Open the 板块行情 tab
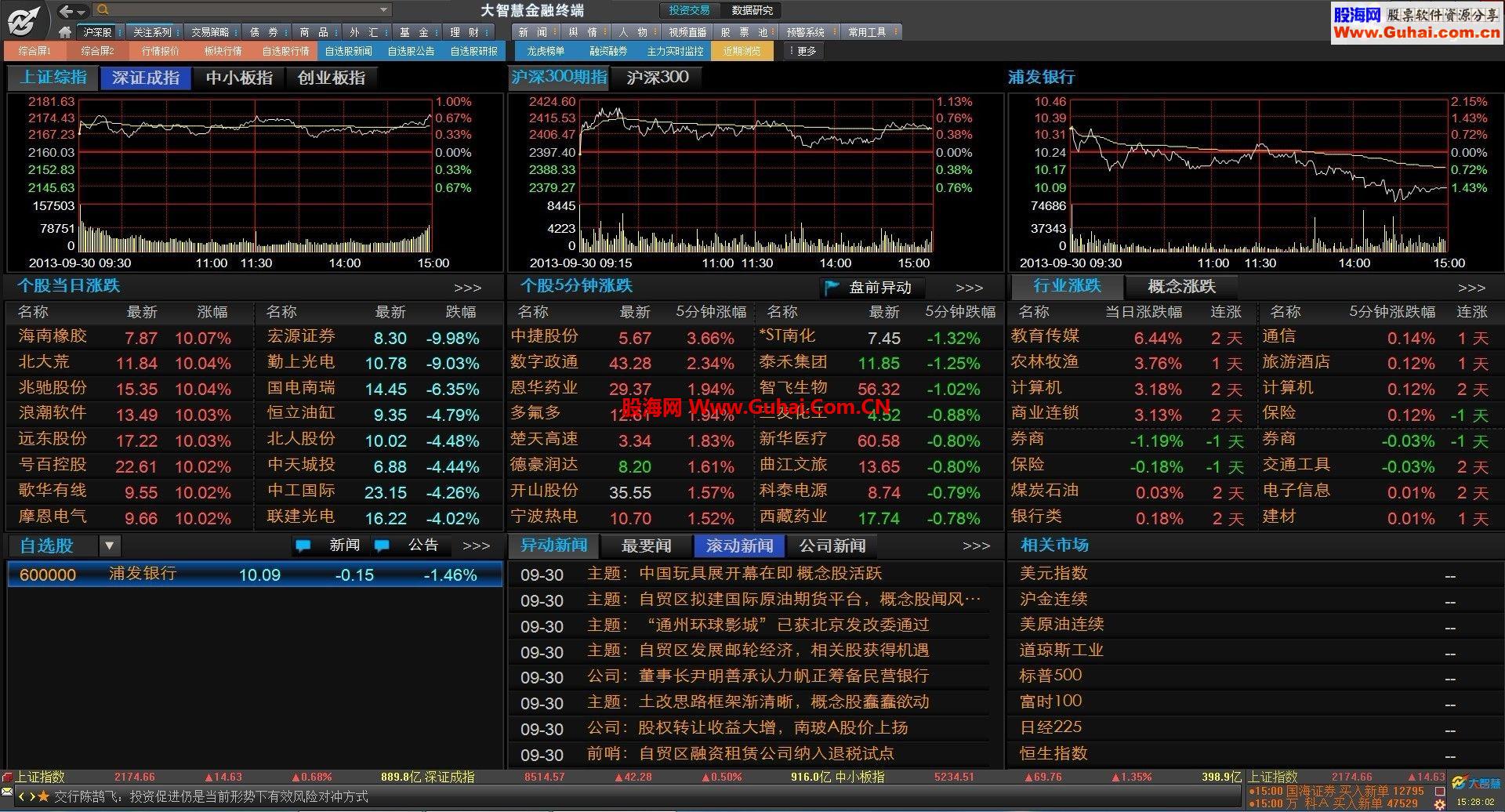The width and height of the screenshot is (1505, 812). [x=223, y=51]
